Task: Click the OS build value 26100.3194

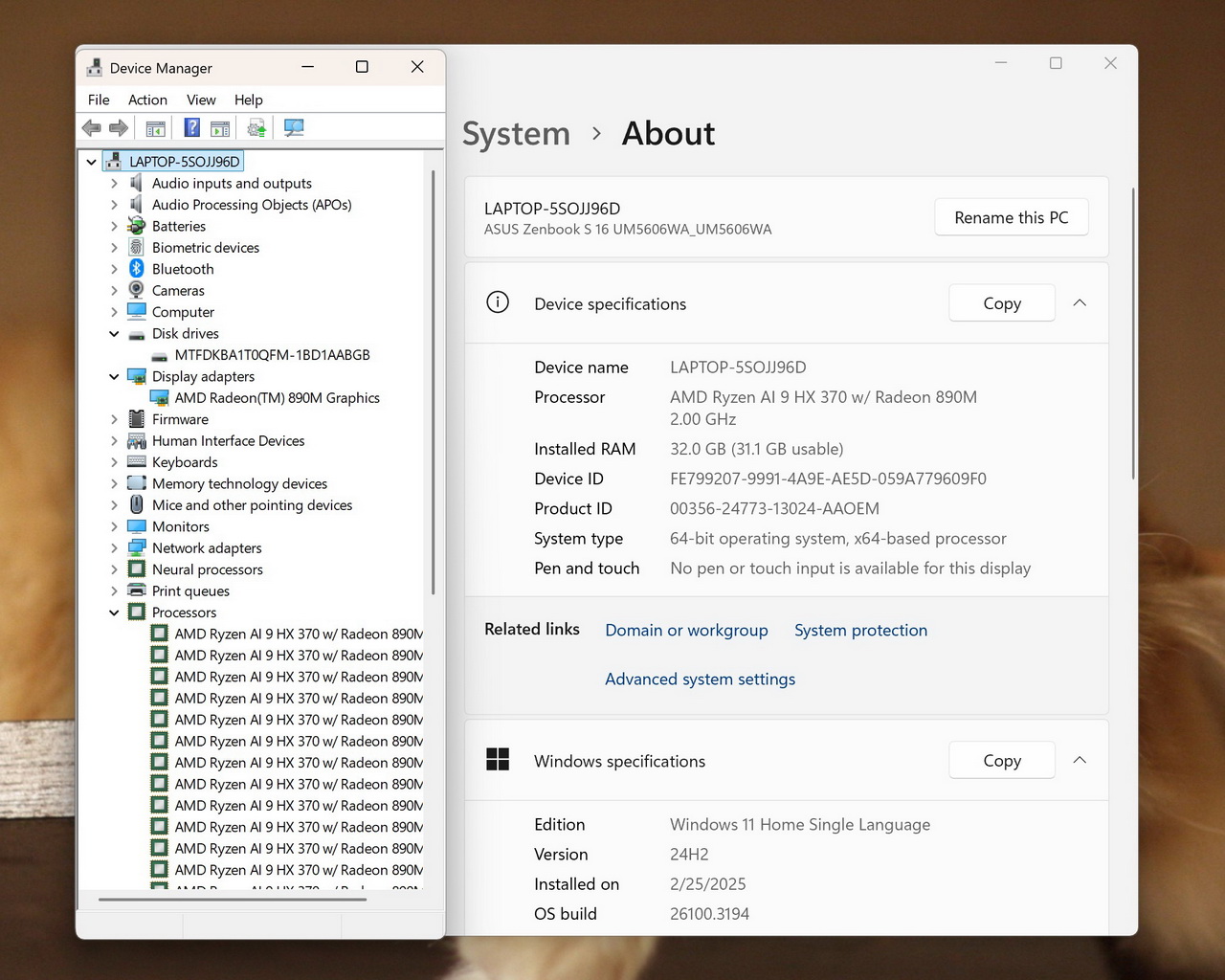Action: 709,914
